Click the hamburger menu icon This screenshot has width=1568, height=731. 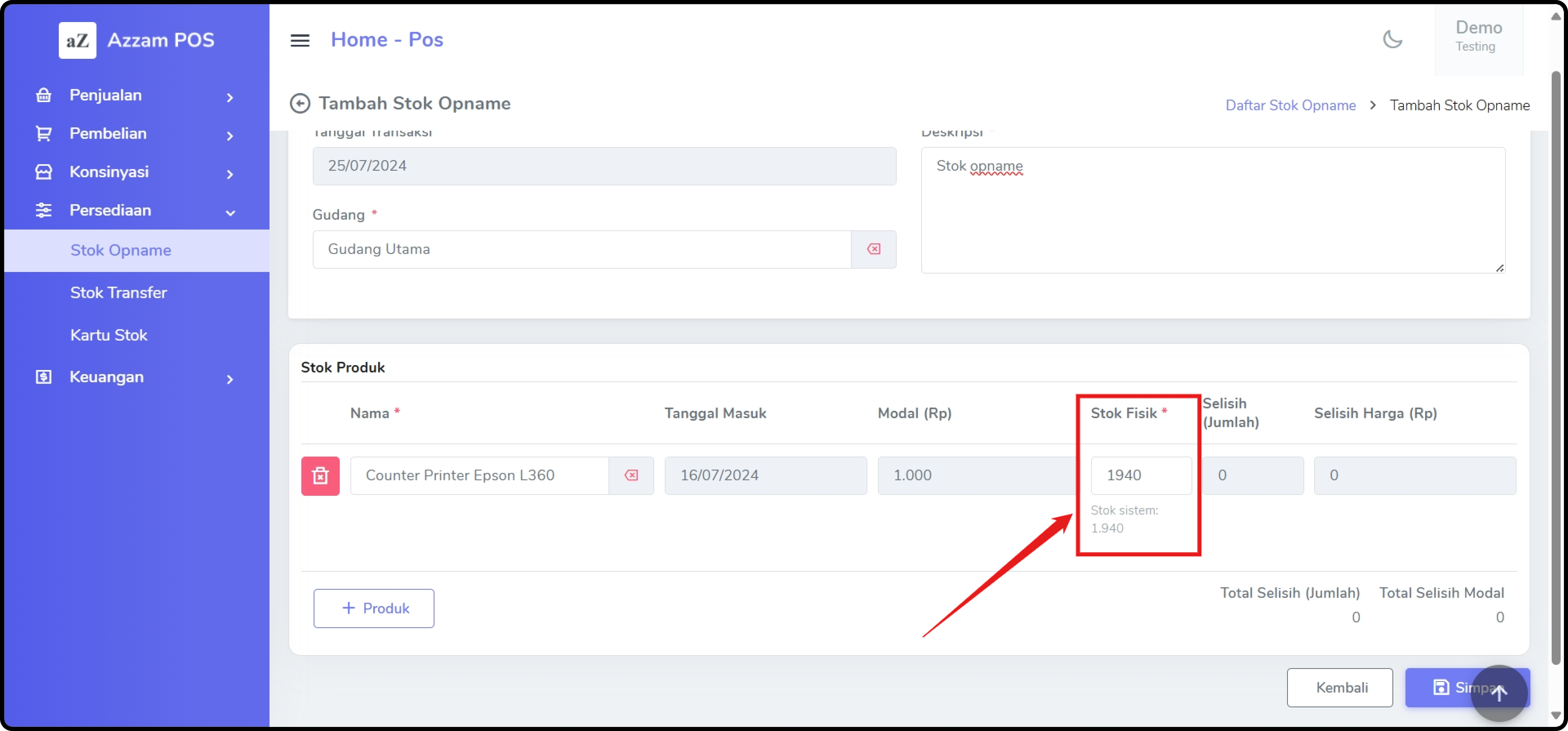tap(299, 40)
